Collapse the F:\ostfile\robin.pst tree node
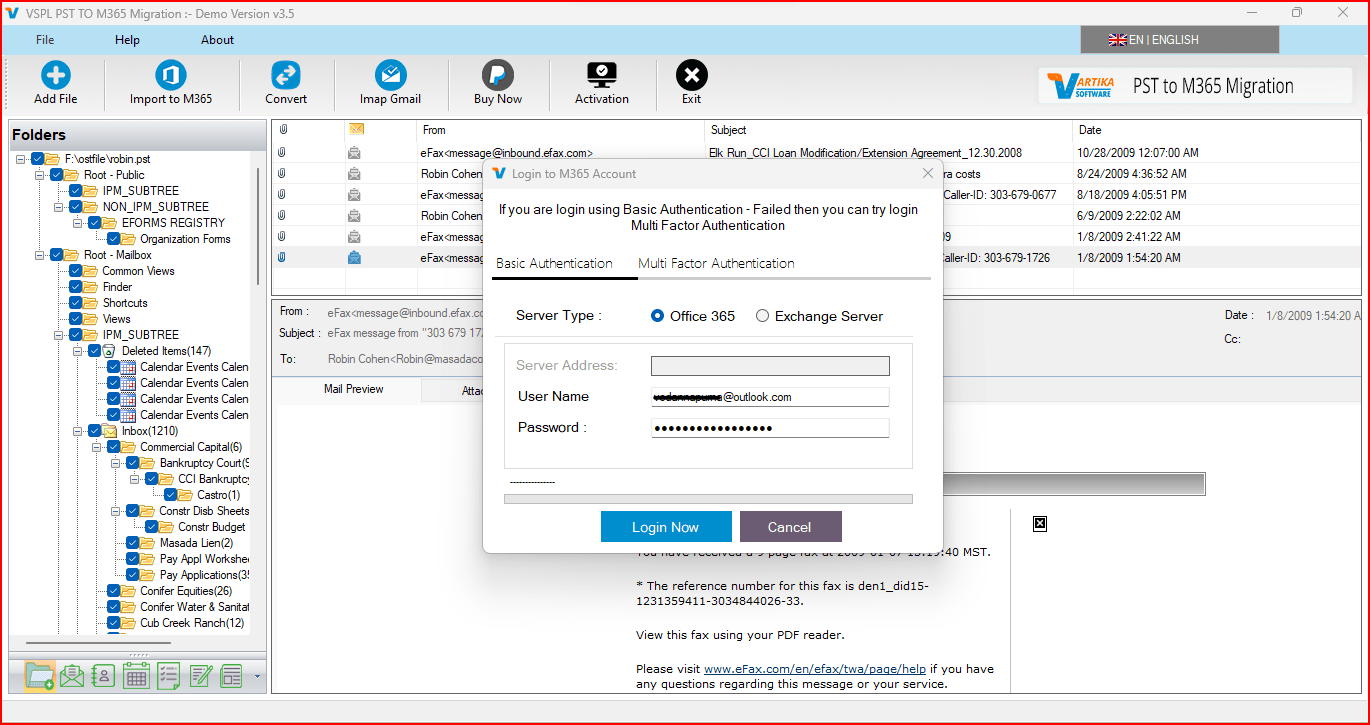Viewport: 1370px width, 725px height. point(21,159)
